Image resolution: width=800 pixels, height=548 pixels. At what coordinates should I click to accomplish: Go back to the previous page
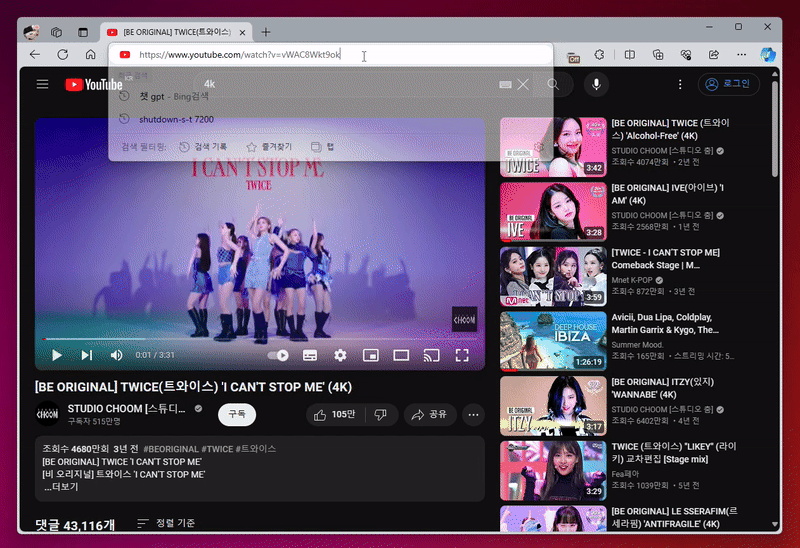(x=35, y=55)
